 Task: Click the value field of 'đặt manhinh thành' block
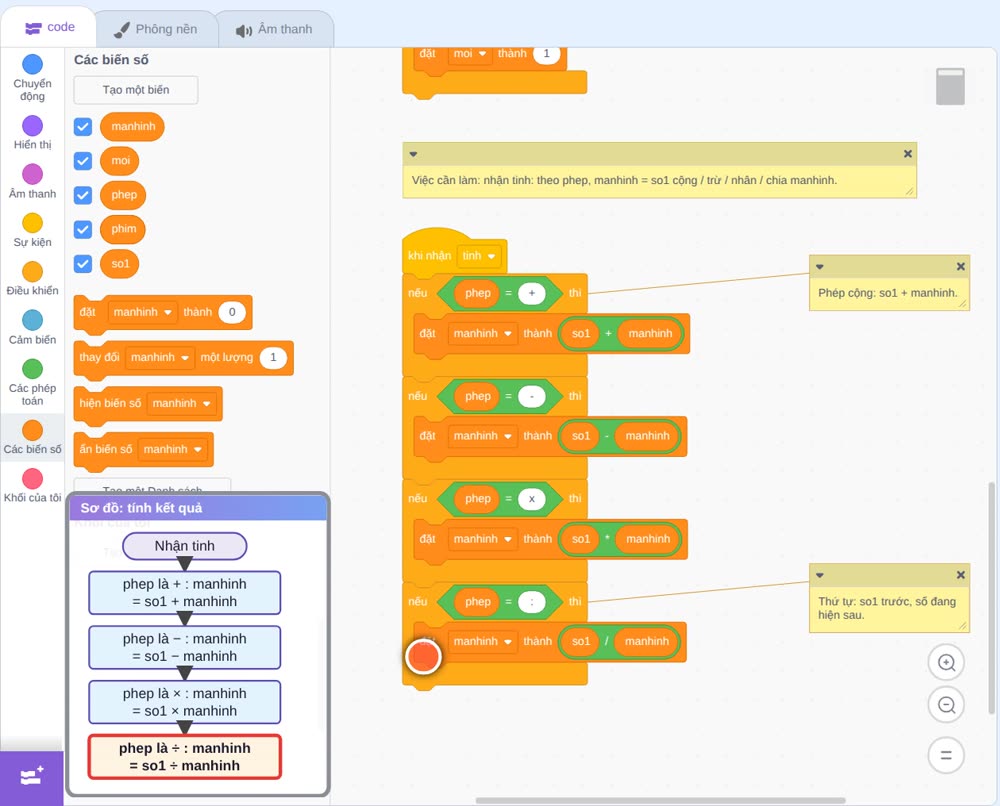point(232,312)
